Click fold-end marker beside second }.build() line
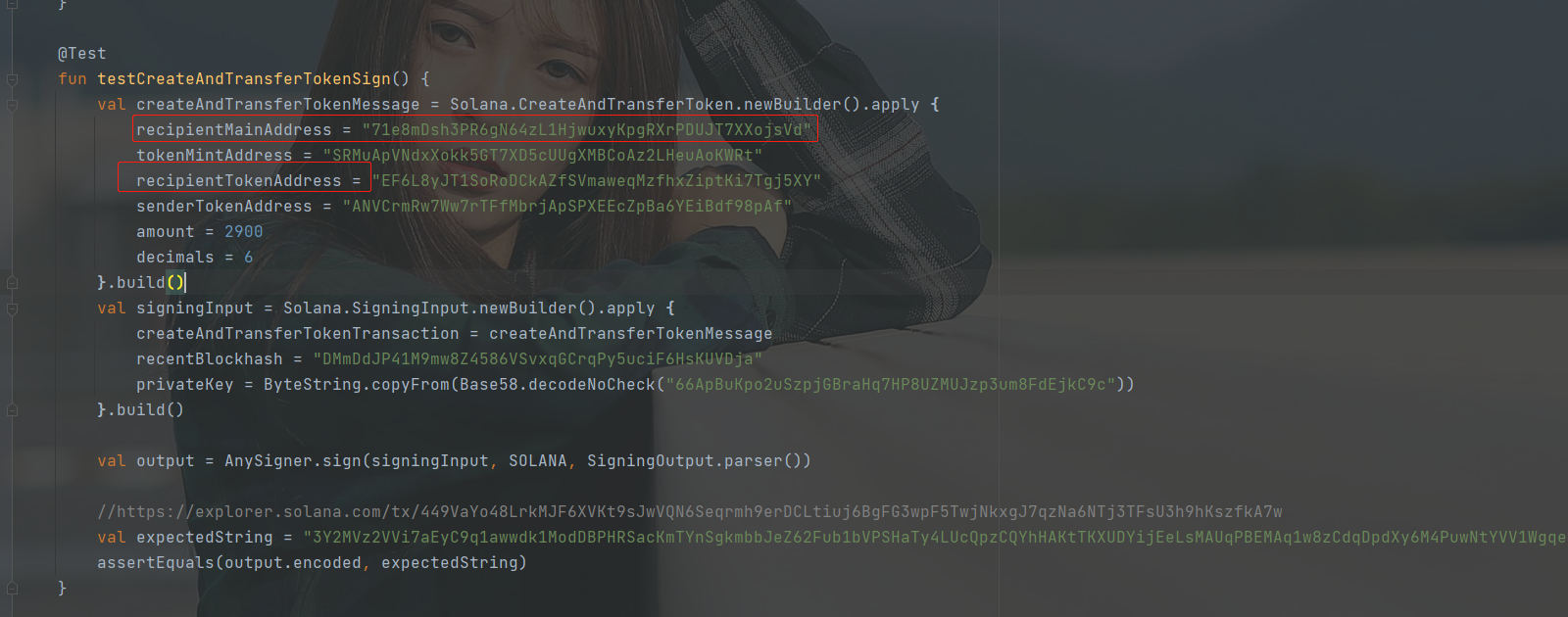This screenshot has width=1568, height=617. click(12, 410)
